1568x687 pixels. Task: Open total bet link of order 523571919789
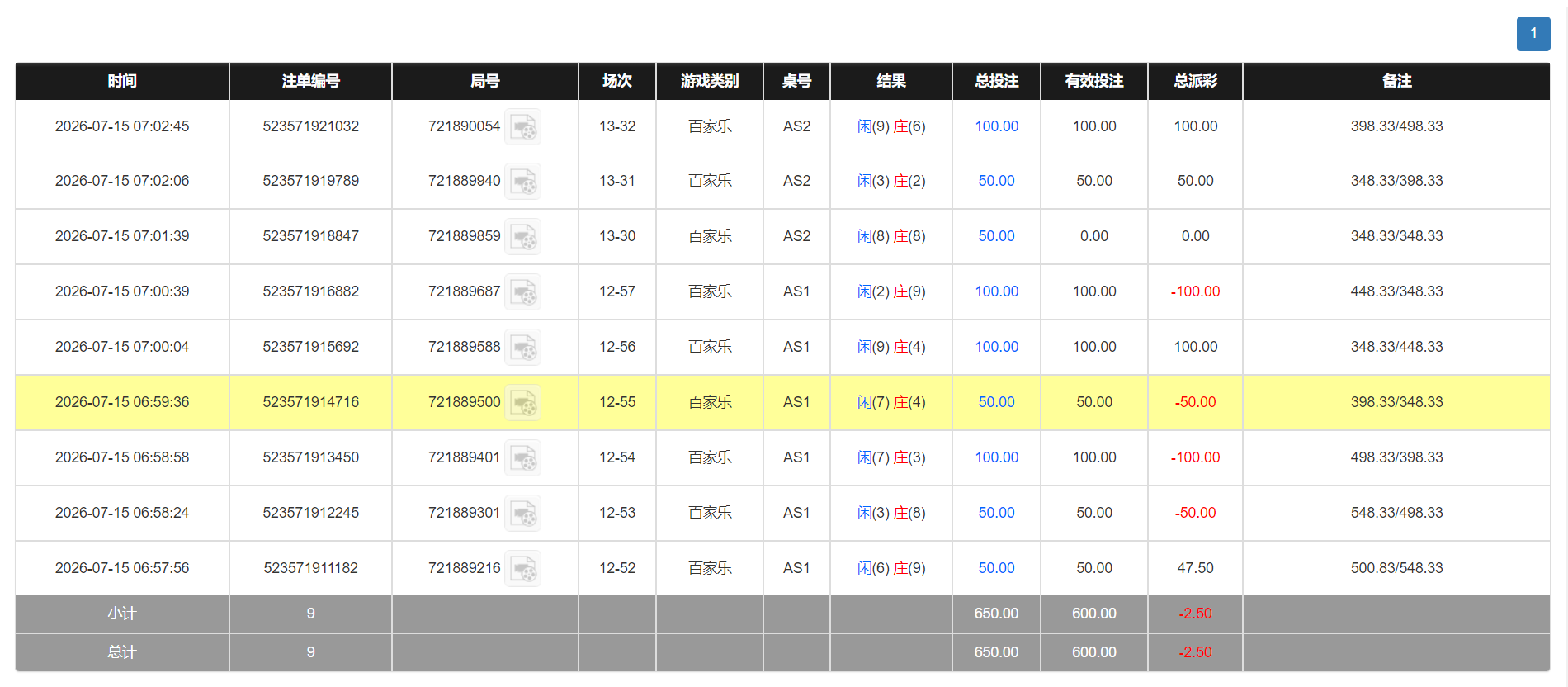click(996, 181)
